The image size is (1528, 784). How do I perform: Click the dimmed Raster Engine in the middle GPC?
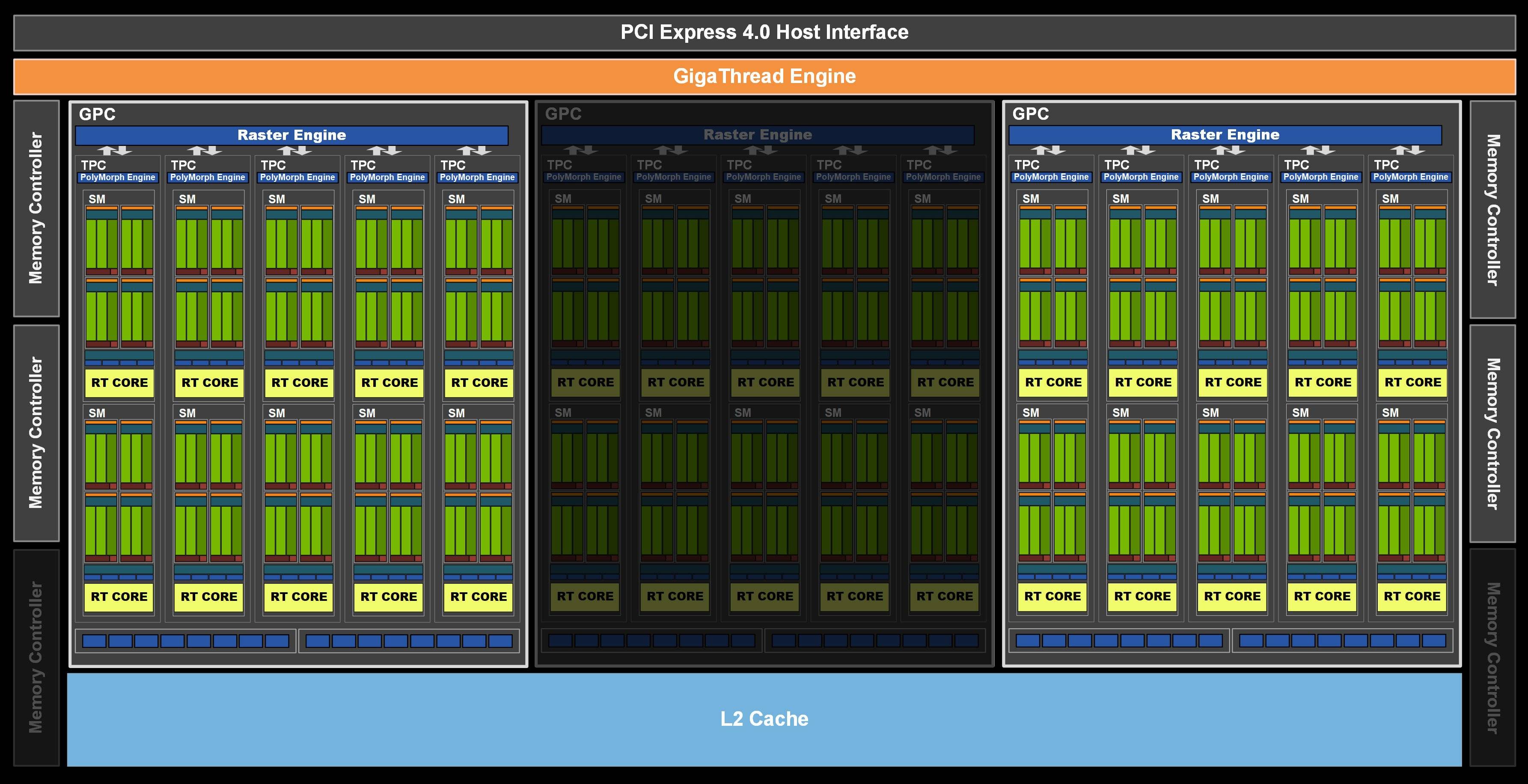click(758, 135)
